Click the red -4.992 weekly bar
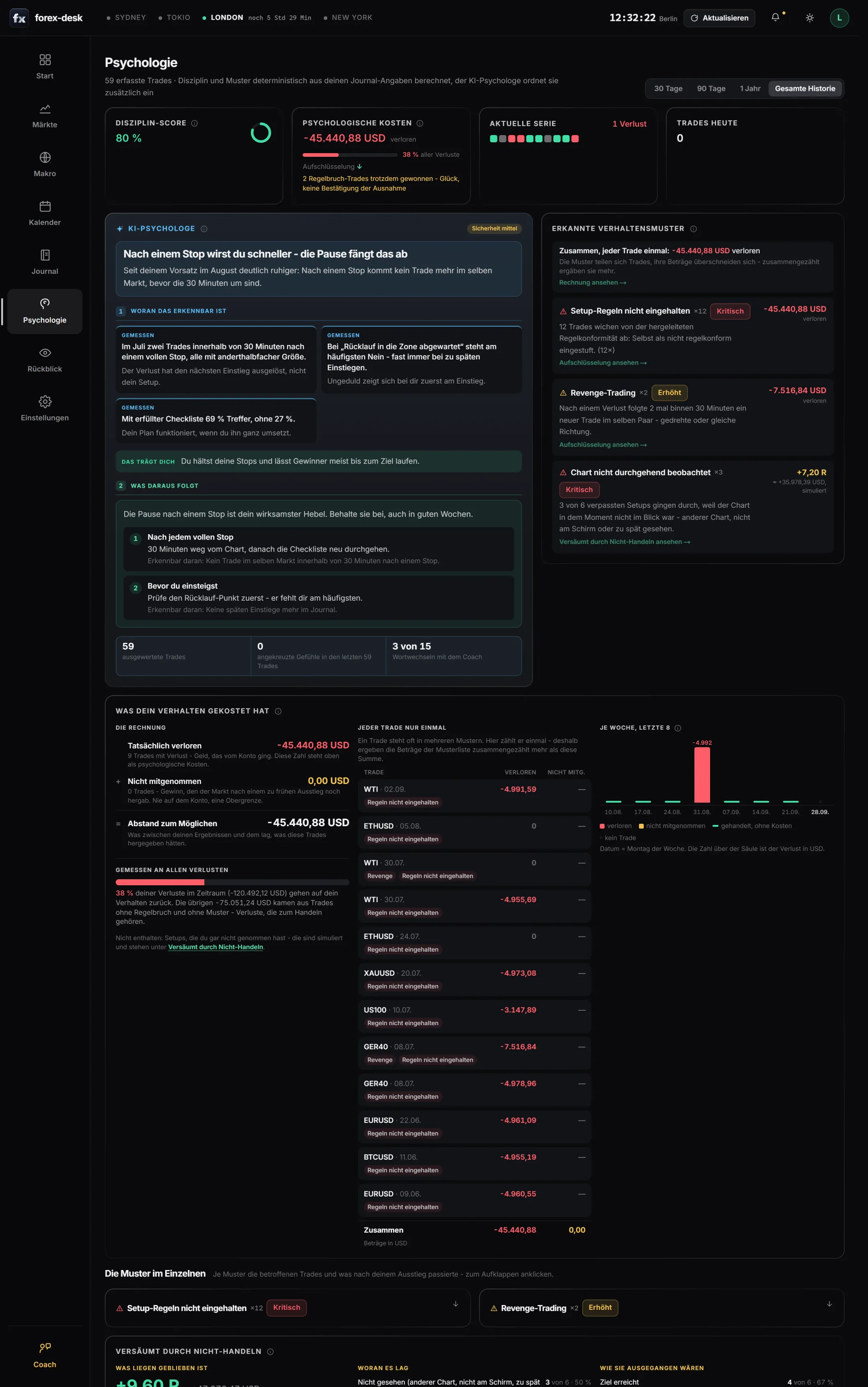The height and width of the screenshot is (1387, 868). point(702,775)
